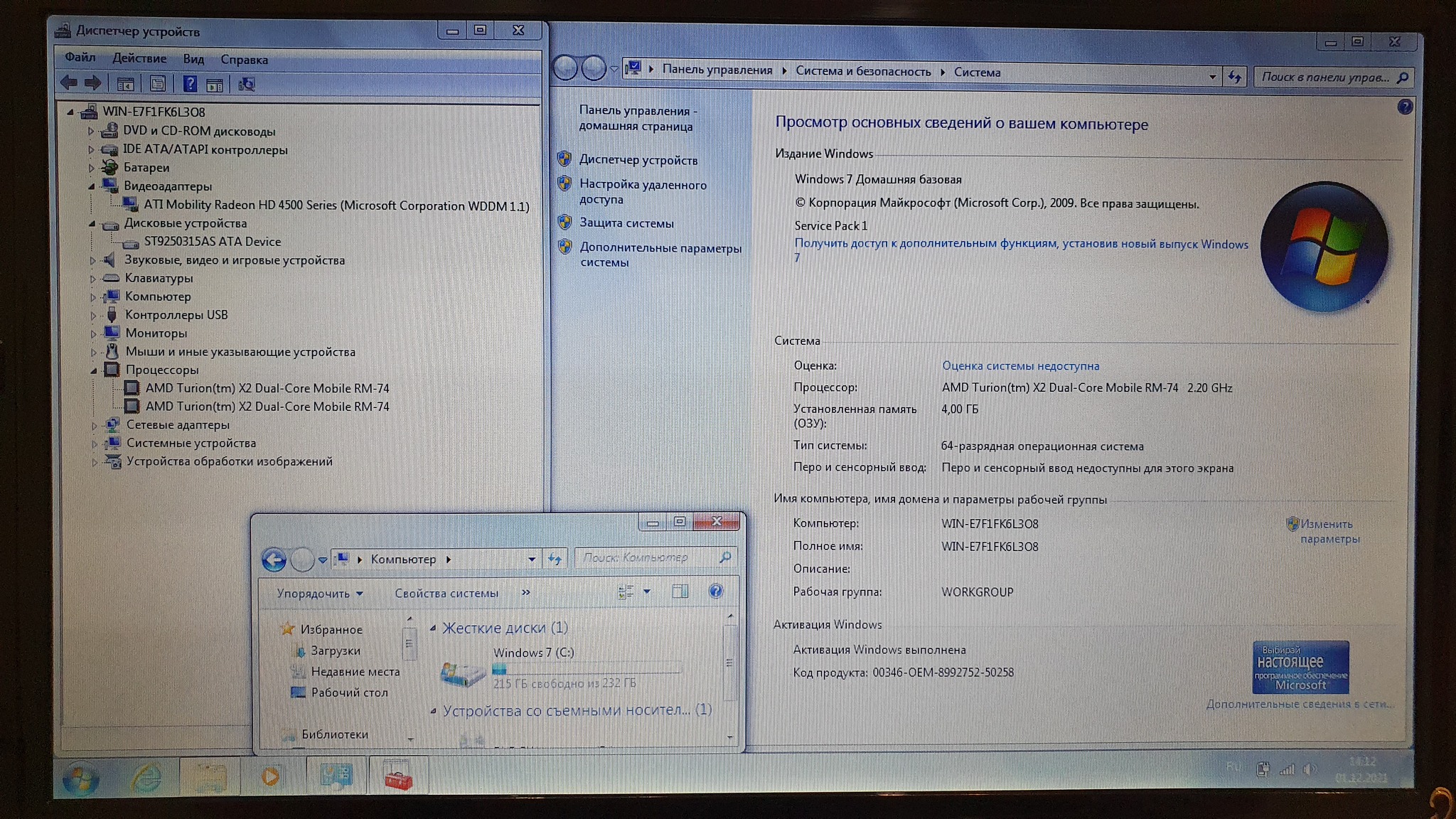Collapse the Видеоадаптеры node
Screen dimensions: 1456x819
(92, 186)
